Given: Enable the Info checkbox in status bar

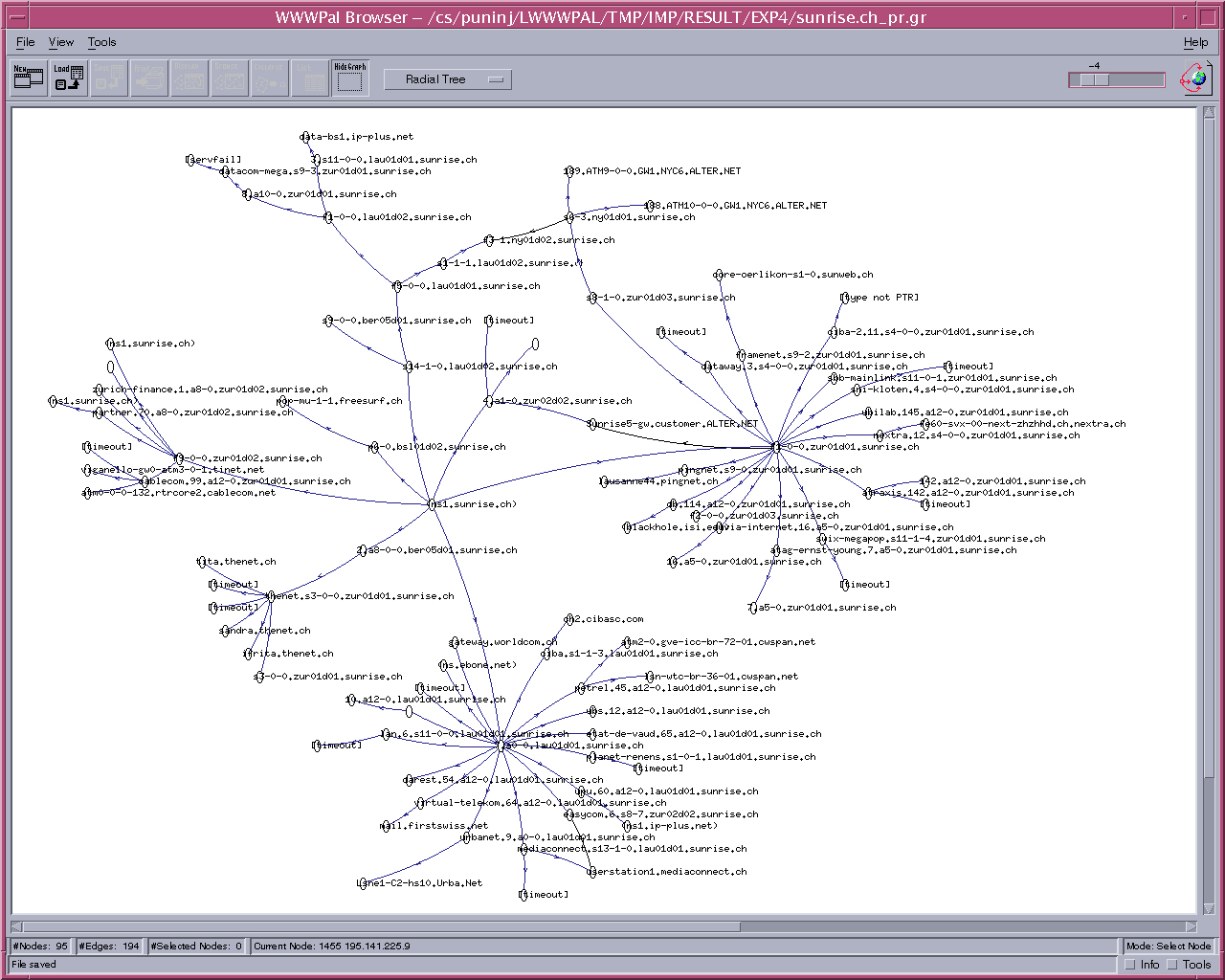Looking at the screenshot, I should [1130, 965].
